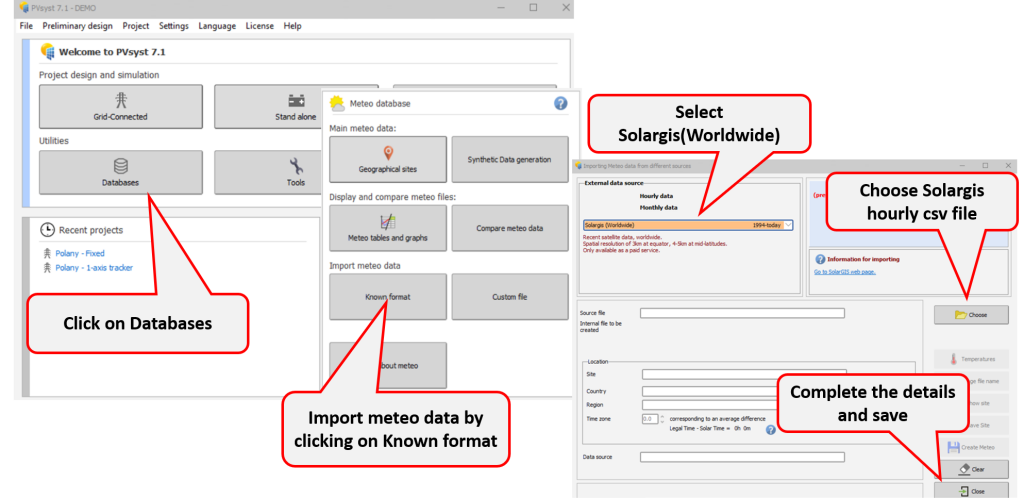Click into the Source file input field
The height and width of the screenshot is (499, 1024).
click(742, 313)
